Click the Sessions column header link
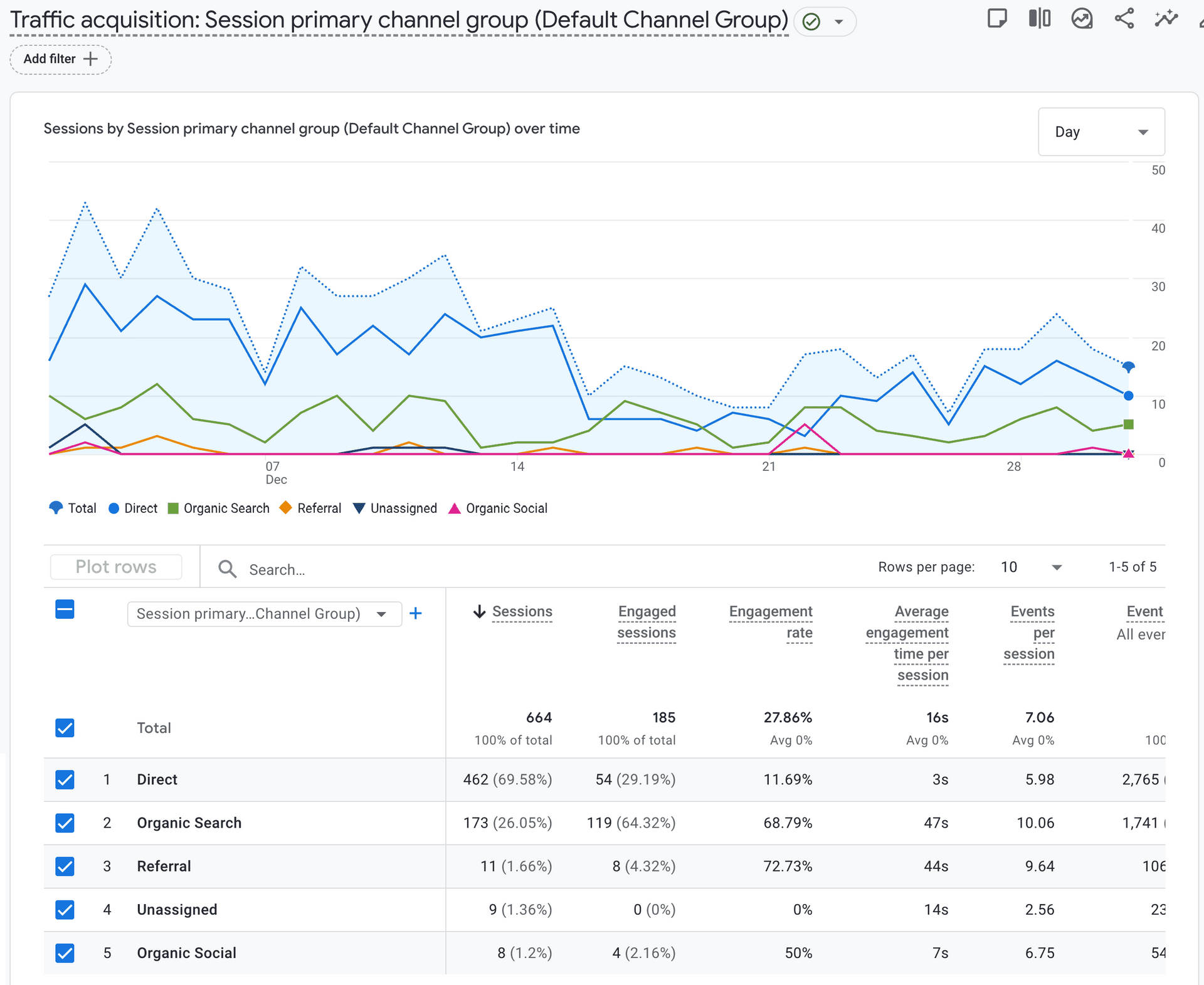Image resolution: width=1204 pixels, height=985 pixels. pyautogui.click(x=522, y=611)
